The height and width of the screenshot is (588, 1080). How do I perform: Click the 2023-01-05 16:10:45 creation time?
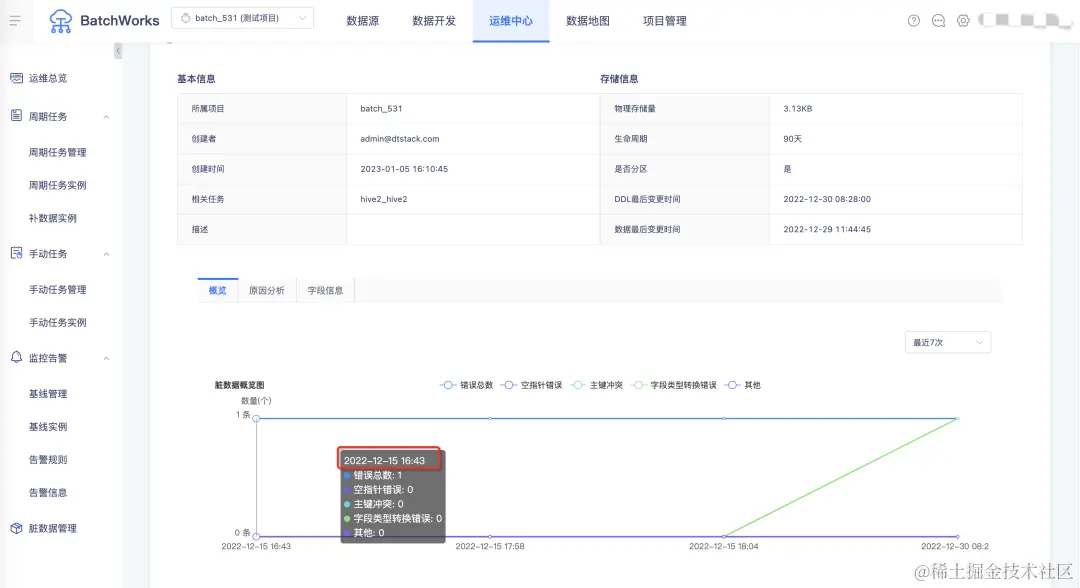point(404,169)
